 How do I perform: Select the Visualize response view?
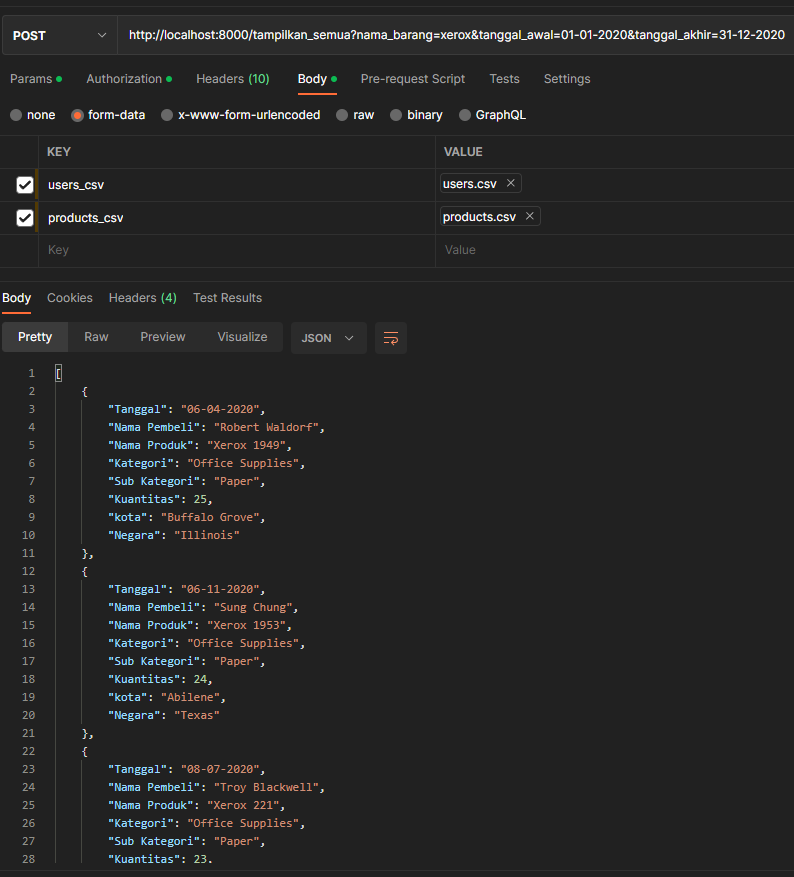click(x=242, y=337)
